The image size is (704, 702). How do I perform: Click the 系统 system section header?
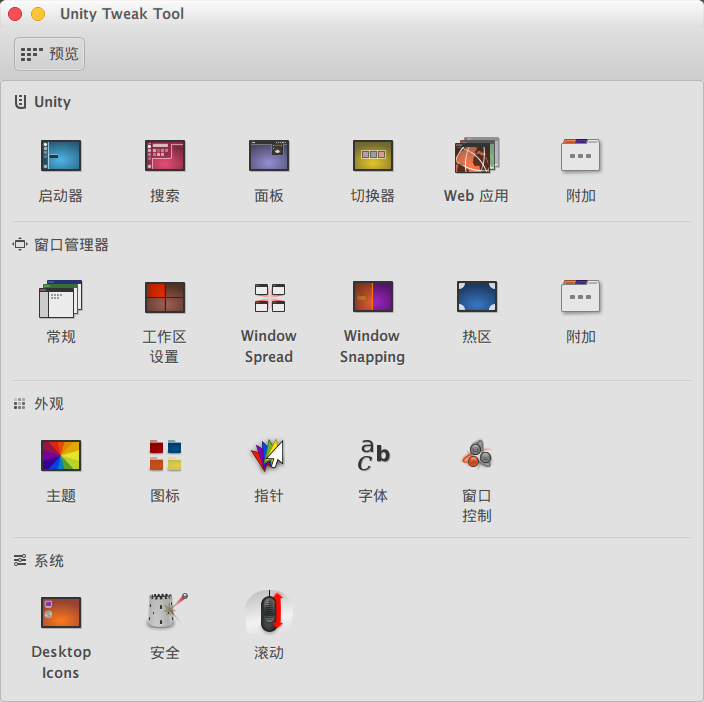pyautogui.click(x=39, y=561)
